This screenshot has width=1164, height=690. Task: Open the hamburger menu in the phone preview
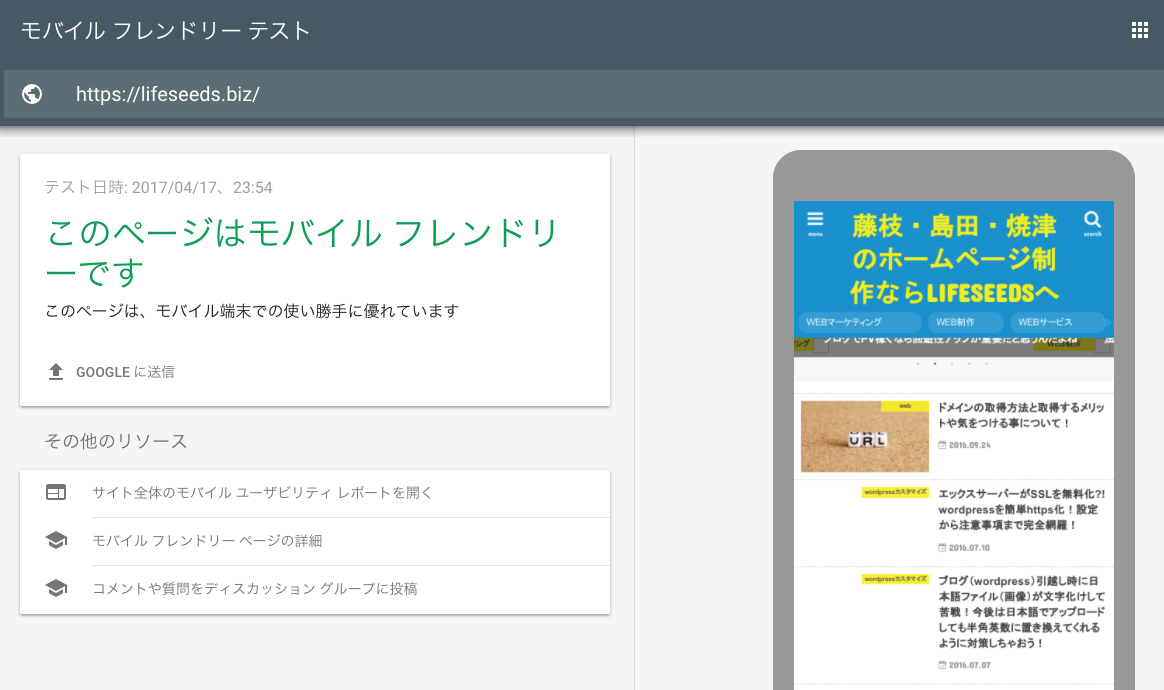click(815, 222)
